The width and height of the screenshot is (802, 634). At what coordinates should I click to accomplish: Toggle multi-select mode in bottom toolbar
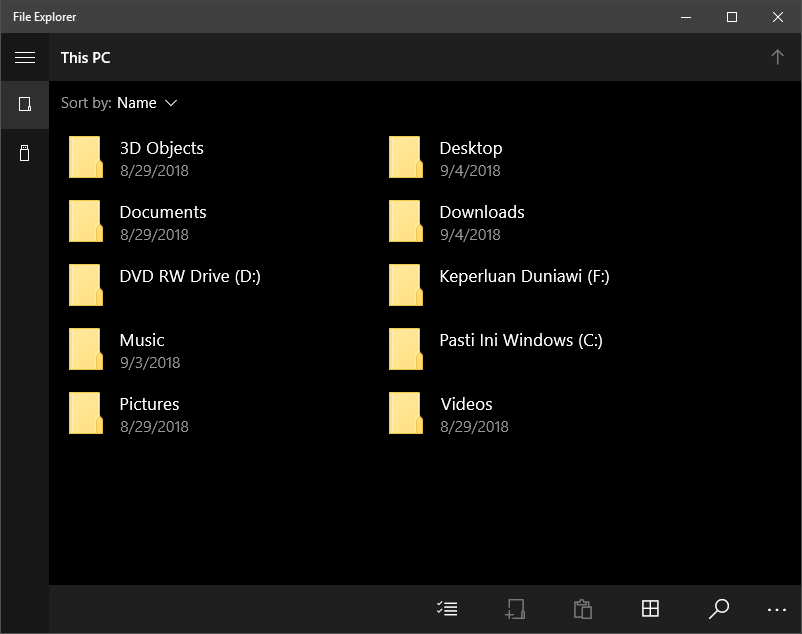(x=447, y=609)
